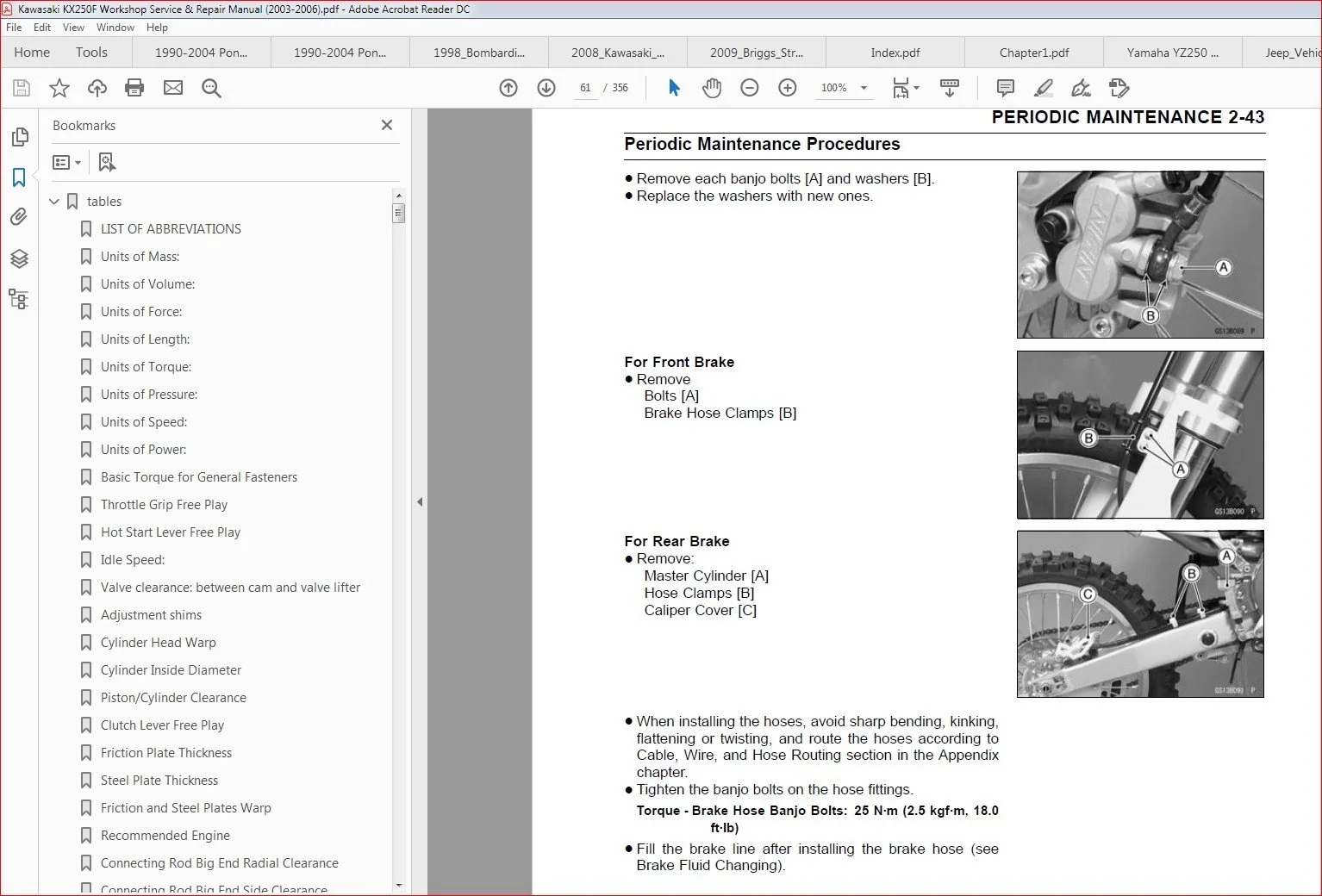Screen dimensions: 1322x896
Task: Open Basic Torque for General Fasteners bookmark
Action: [198, 477]
